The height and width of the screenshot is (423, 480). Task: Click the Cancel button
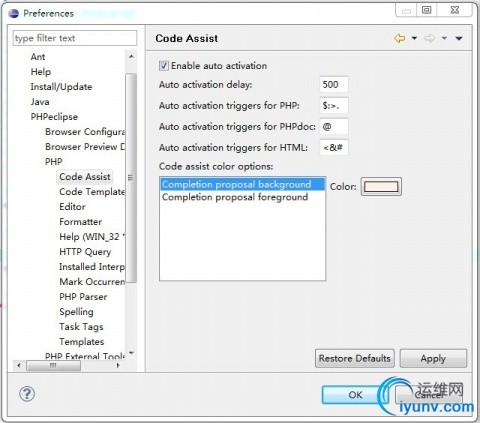pos(428,395)
